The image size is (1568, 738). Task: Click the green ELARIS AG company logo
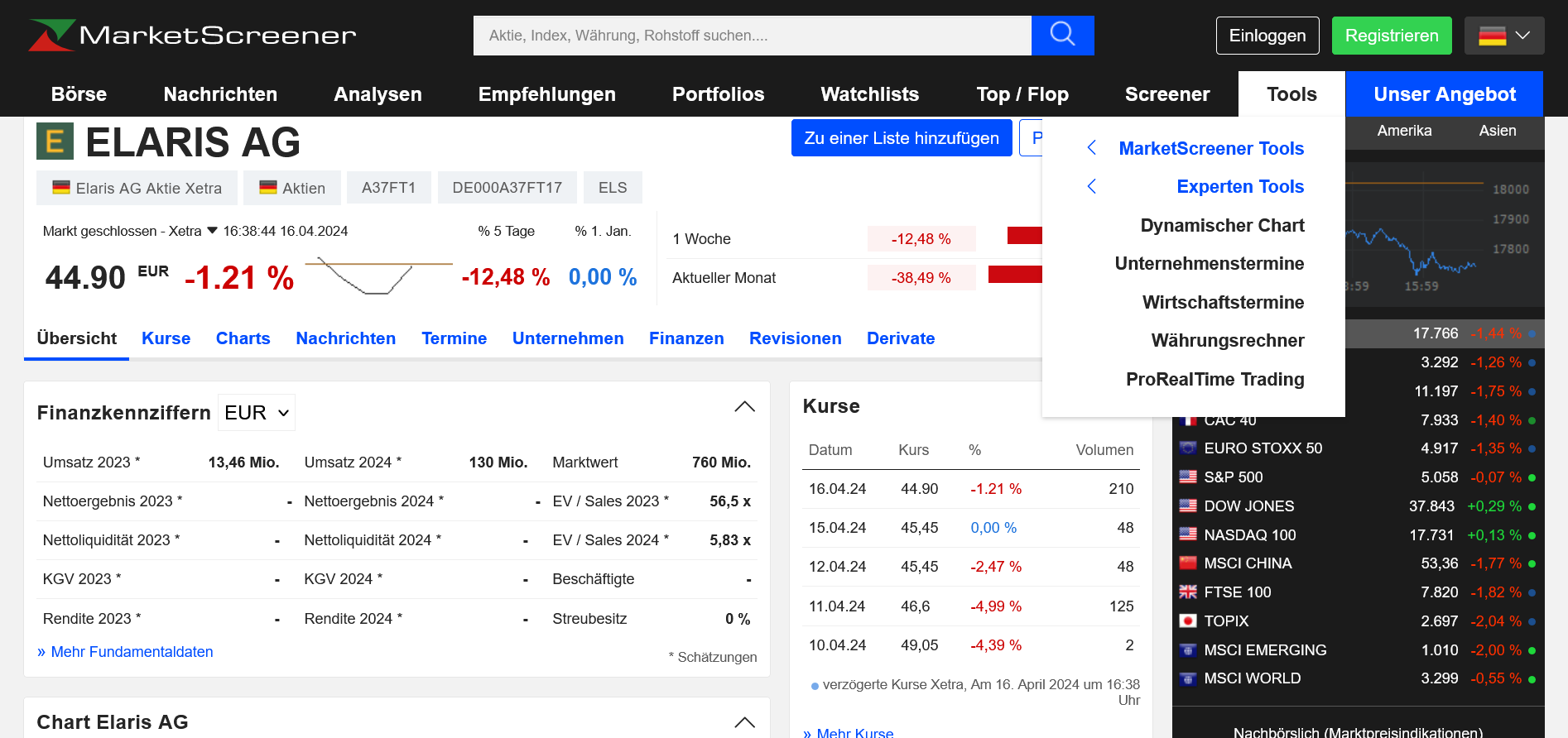pyautogui.click(x=55, y=141)
